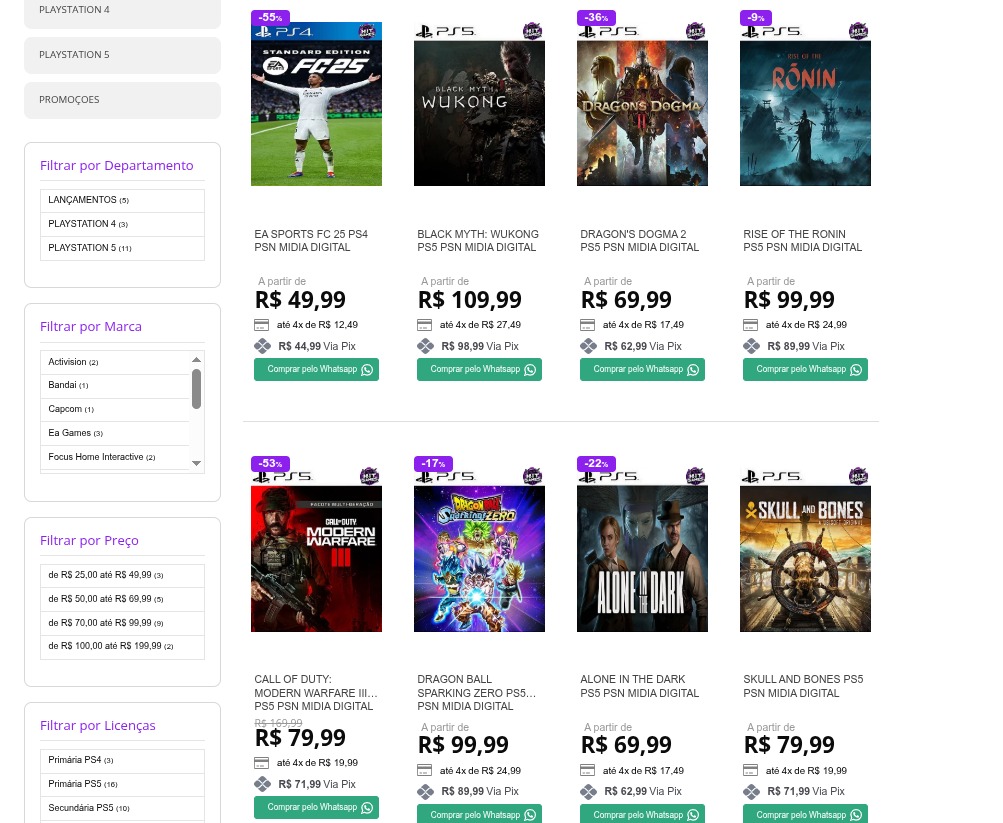Select the Activision brand filter
Image resolution: width=1003 pixels, height=823 pixels.
(68, 362)
